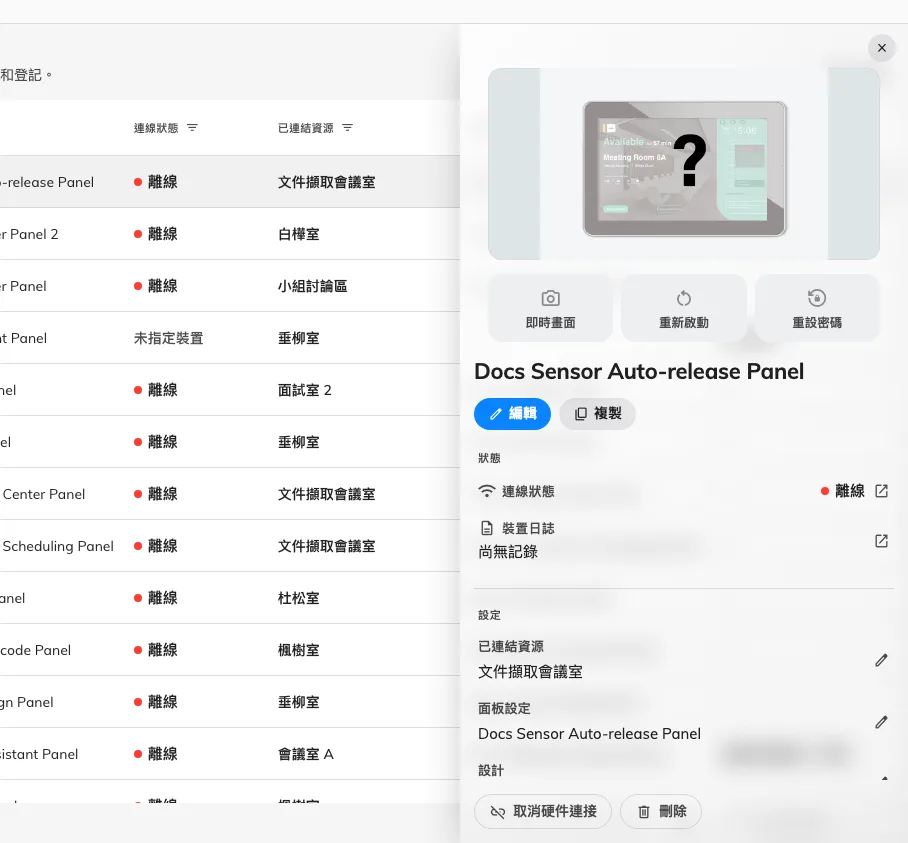Click the 重設密碼 reset password button
Image resolution: width=908 pixels, height=843 pixels.
[817, 309]
